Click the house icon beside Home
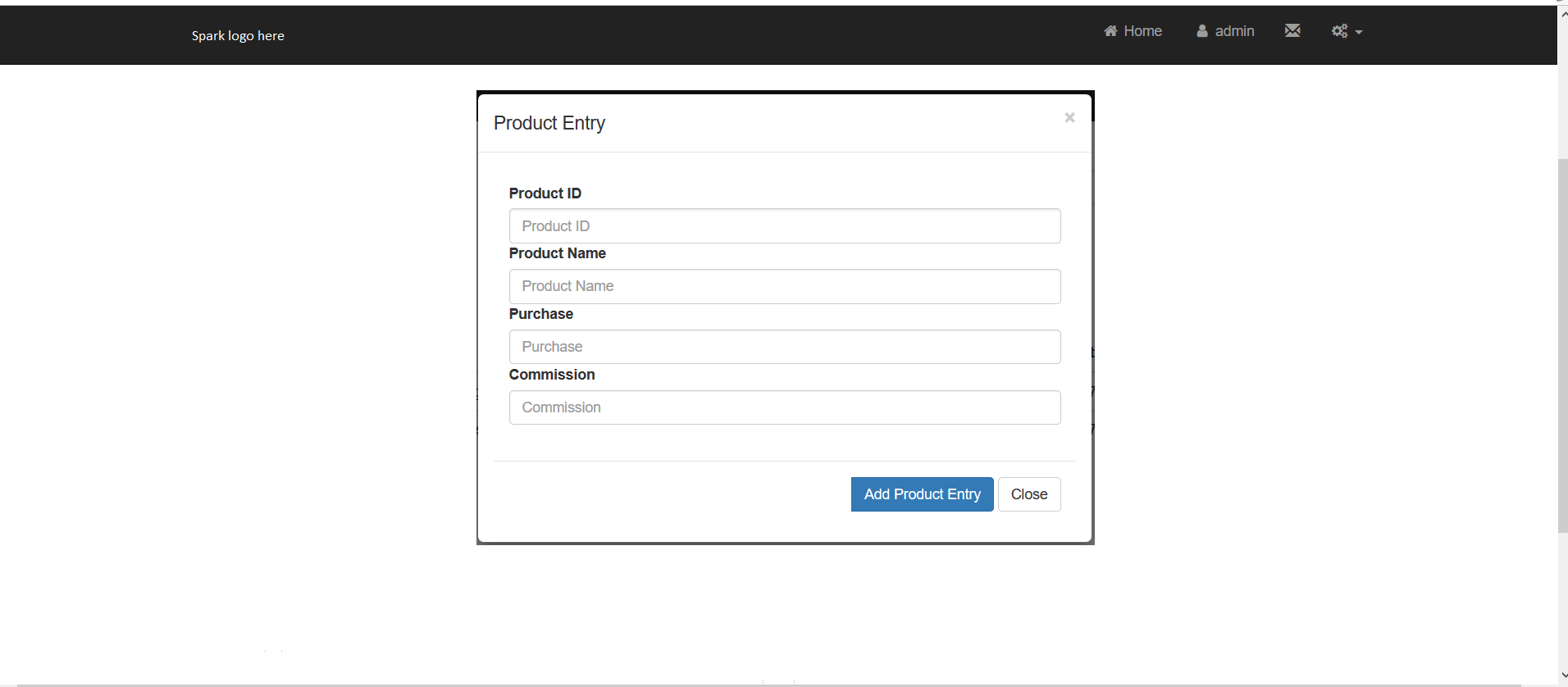The height and width of the screenshot is (687, 1568). [1110, 31]
